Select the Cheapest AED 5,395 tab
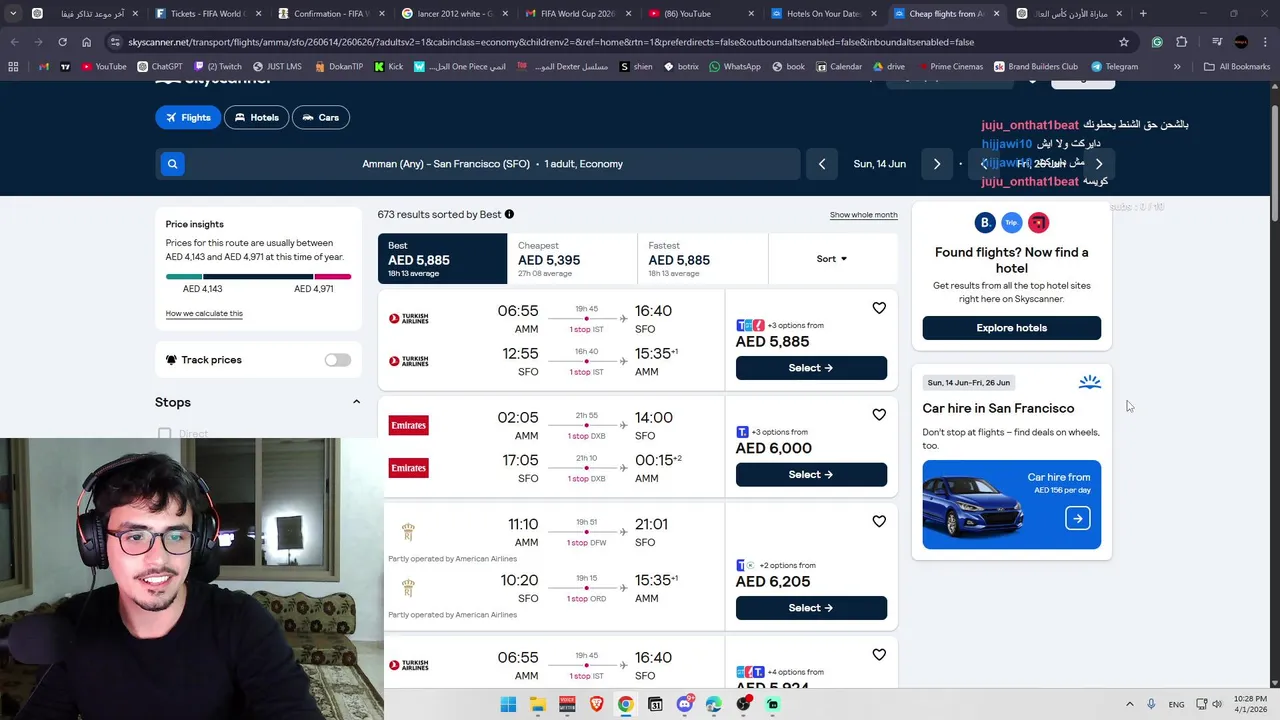Screen dimensions: 1280x720 572,259
